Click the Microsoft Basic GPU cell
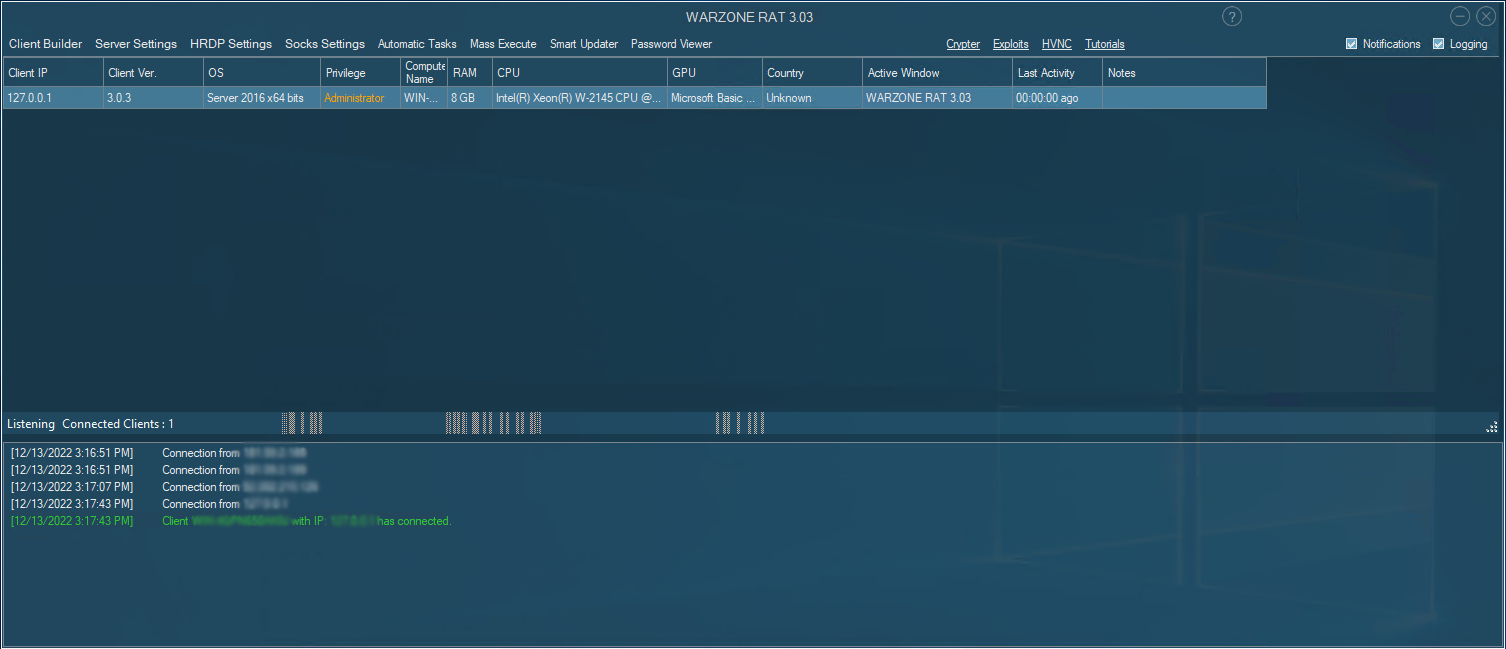Image resolution: width=1506 pixels, height=649 pixels. [x=715, y=98]
